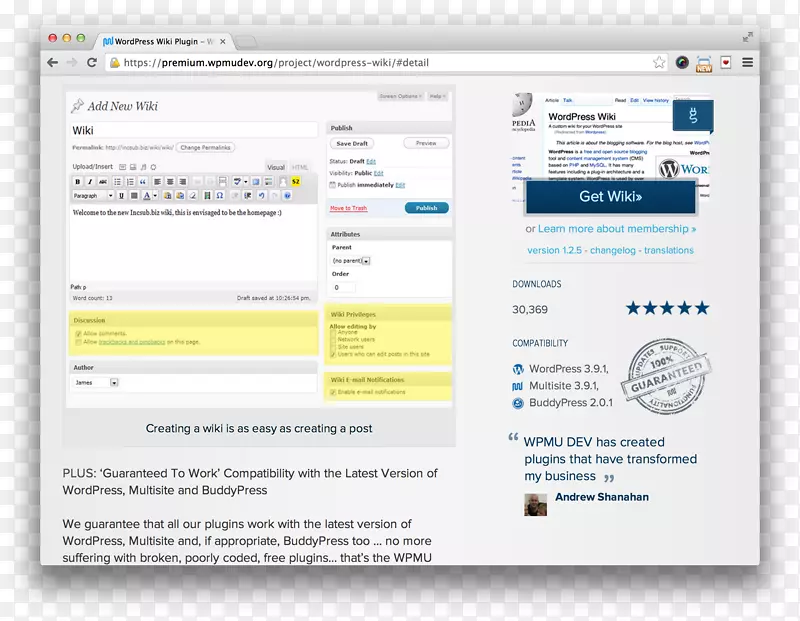
Task: Select the WordPress Wiki Plugin browser tab
Action: click(162, 41)
